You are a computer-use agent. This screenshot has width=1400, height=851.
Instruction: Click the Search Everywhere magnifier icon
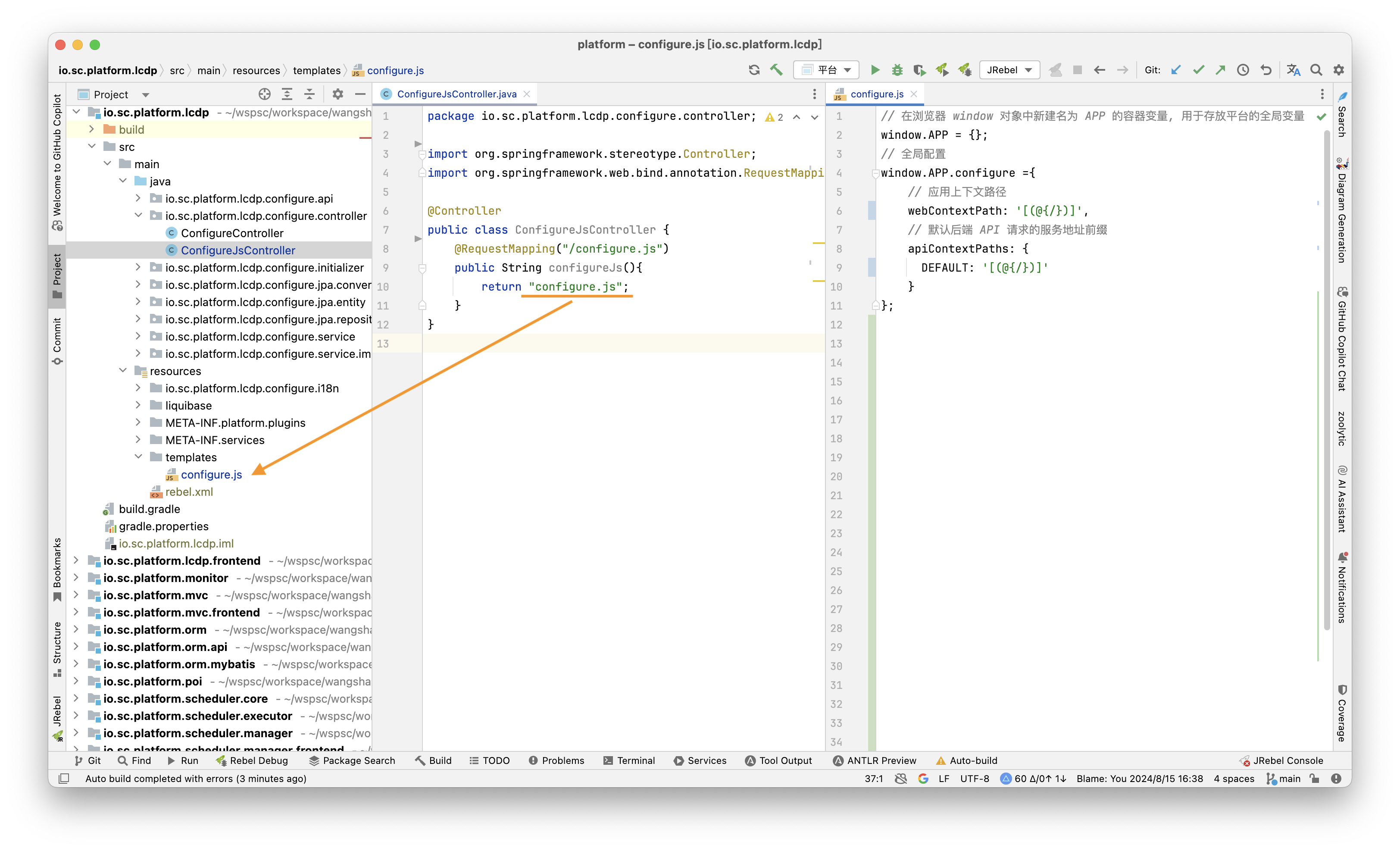point(1316,70)
